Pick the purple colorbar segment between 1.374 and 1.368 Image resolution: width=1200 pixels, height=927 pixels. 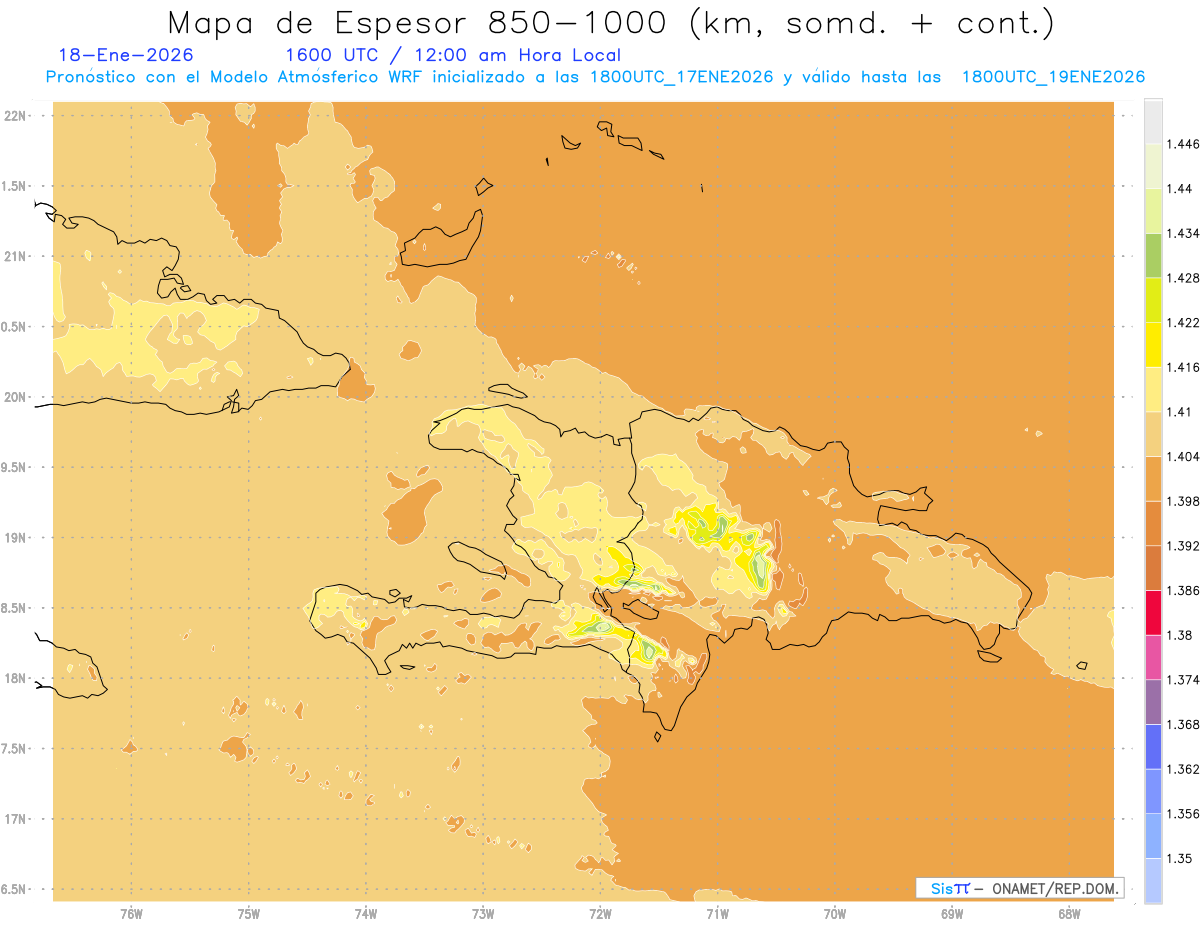[1153, 702]
